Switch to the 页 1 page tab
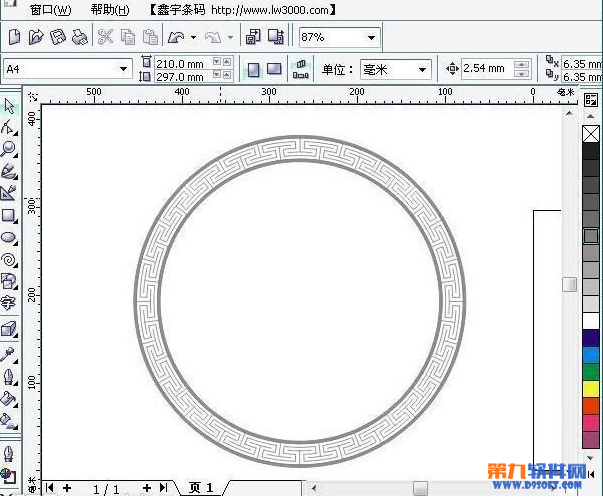This screenshot has width=603, height=500. click(x=201, y=488)
